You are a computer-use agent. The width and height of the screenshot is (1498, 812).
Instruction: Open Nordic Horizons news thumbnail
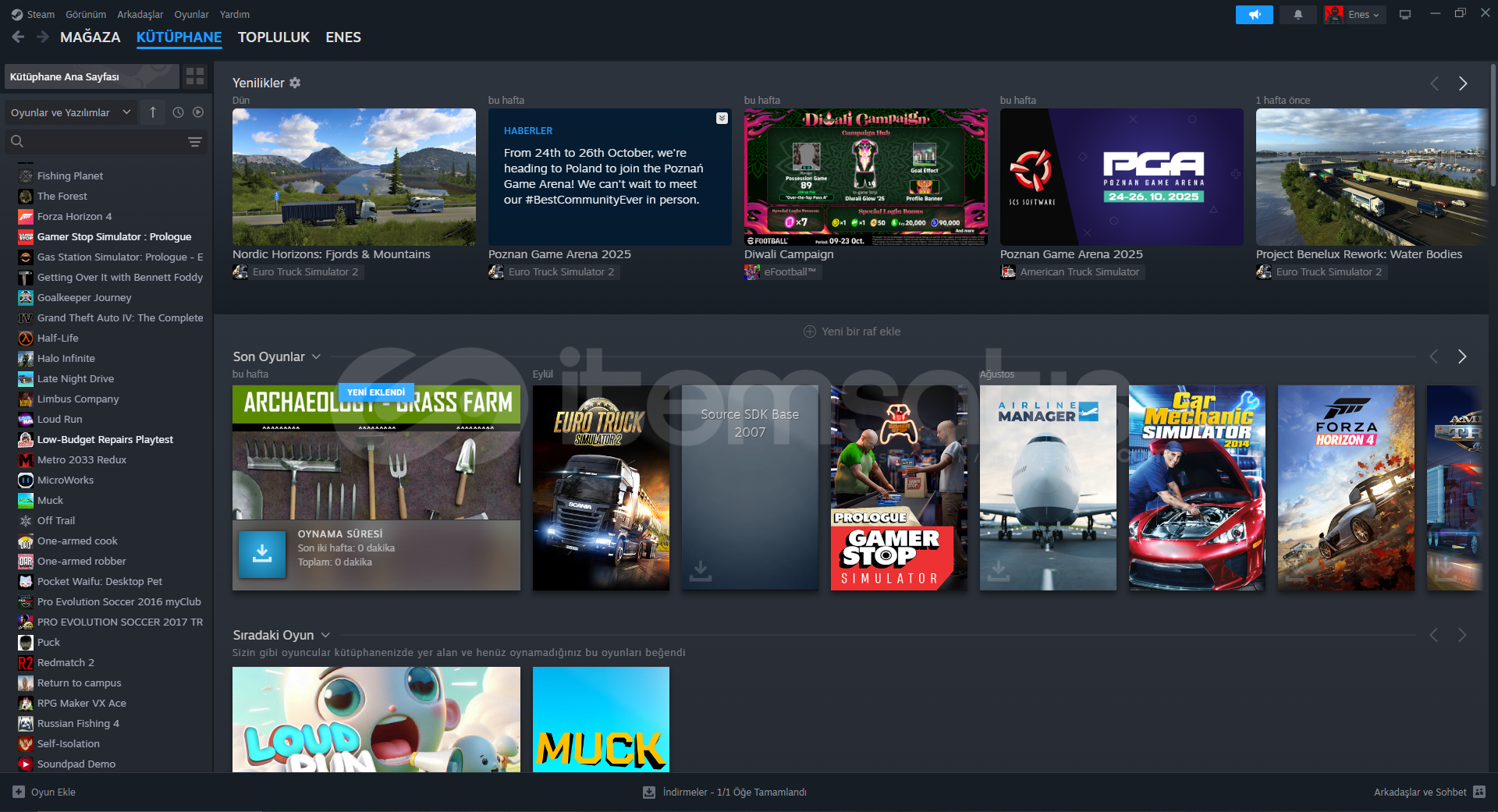point(354,177)
